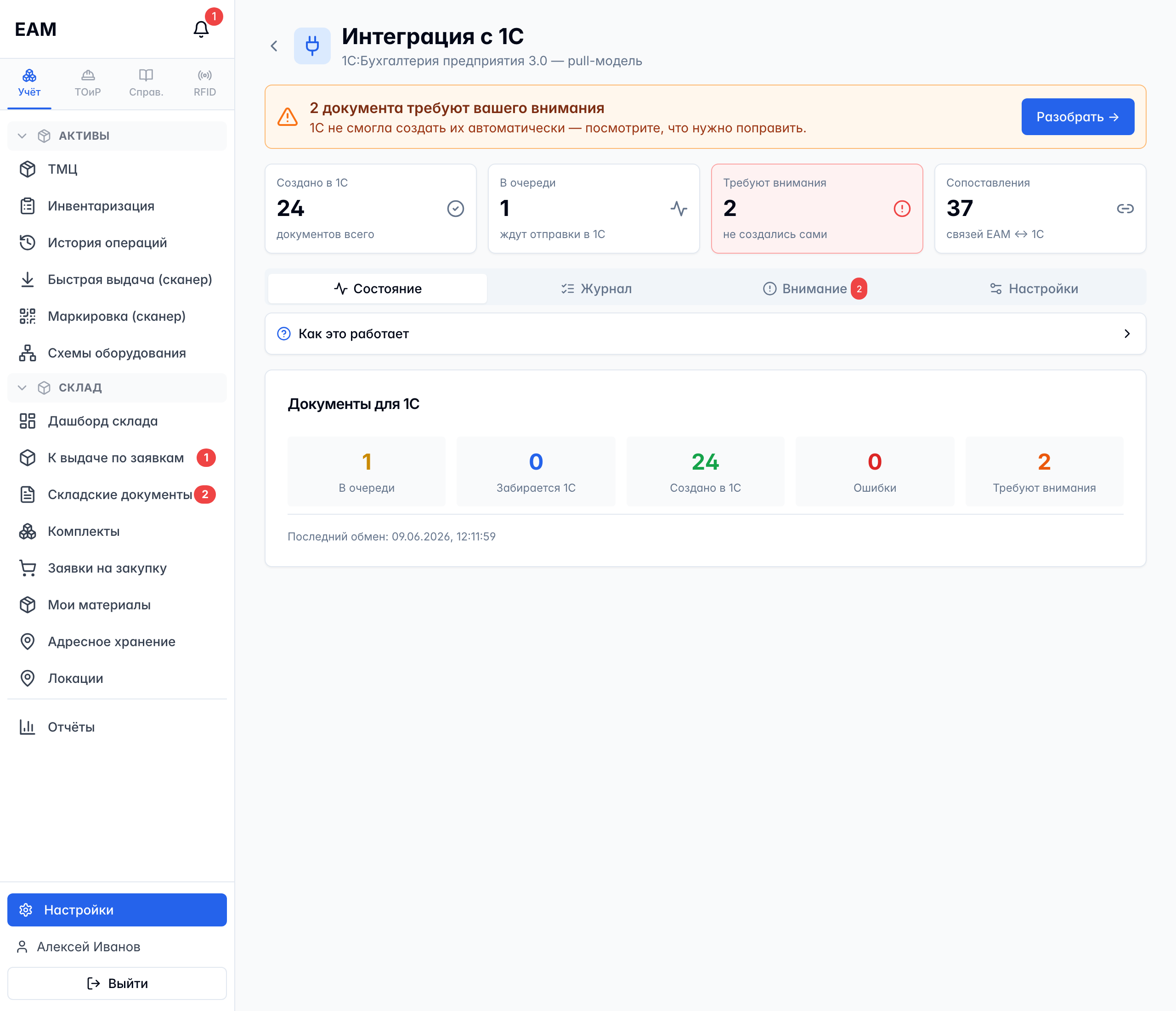Click the Алексей Иванов user name
1176x1011 pixels.
[89, 947]
